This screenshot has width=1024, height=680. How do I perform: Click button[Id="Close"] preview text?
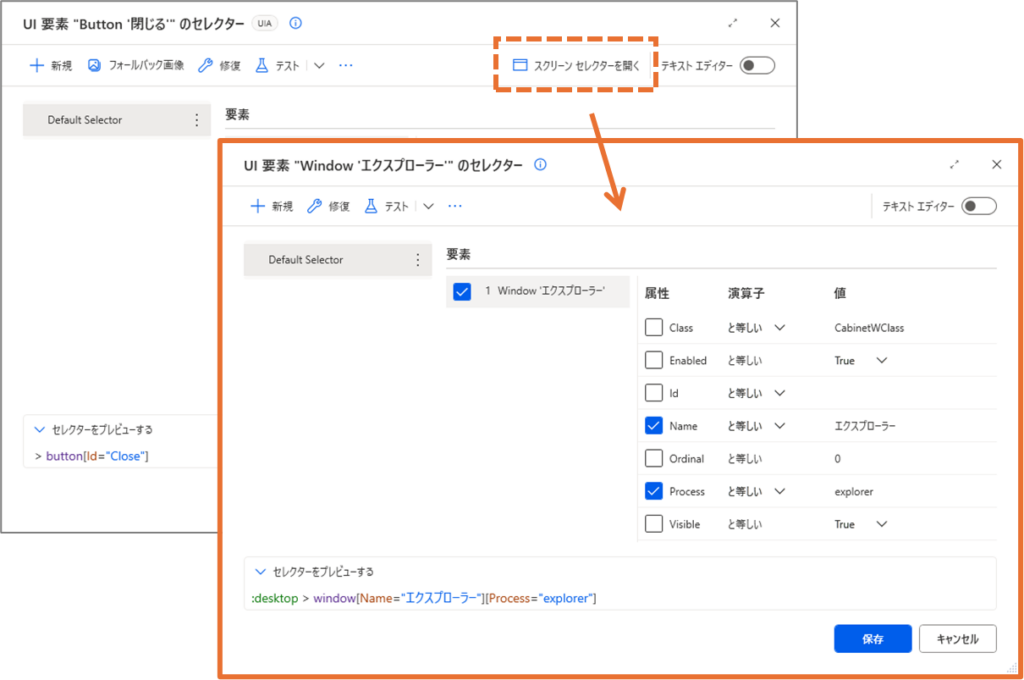(97, 456)
